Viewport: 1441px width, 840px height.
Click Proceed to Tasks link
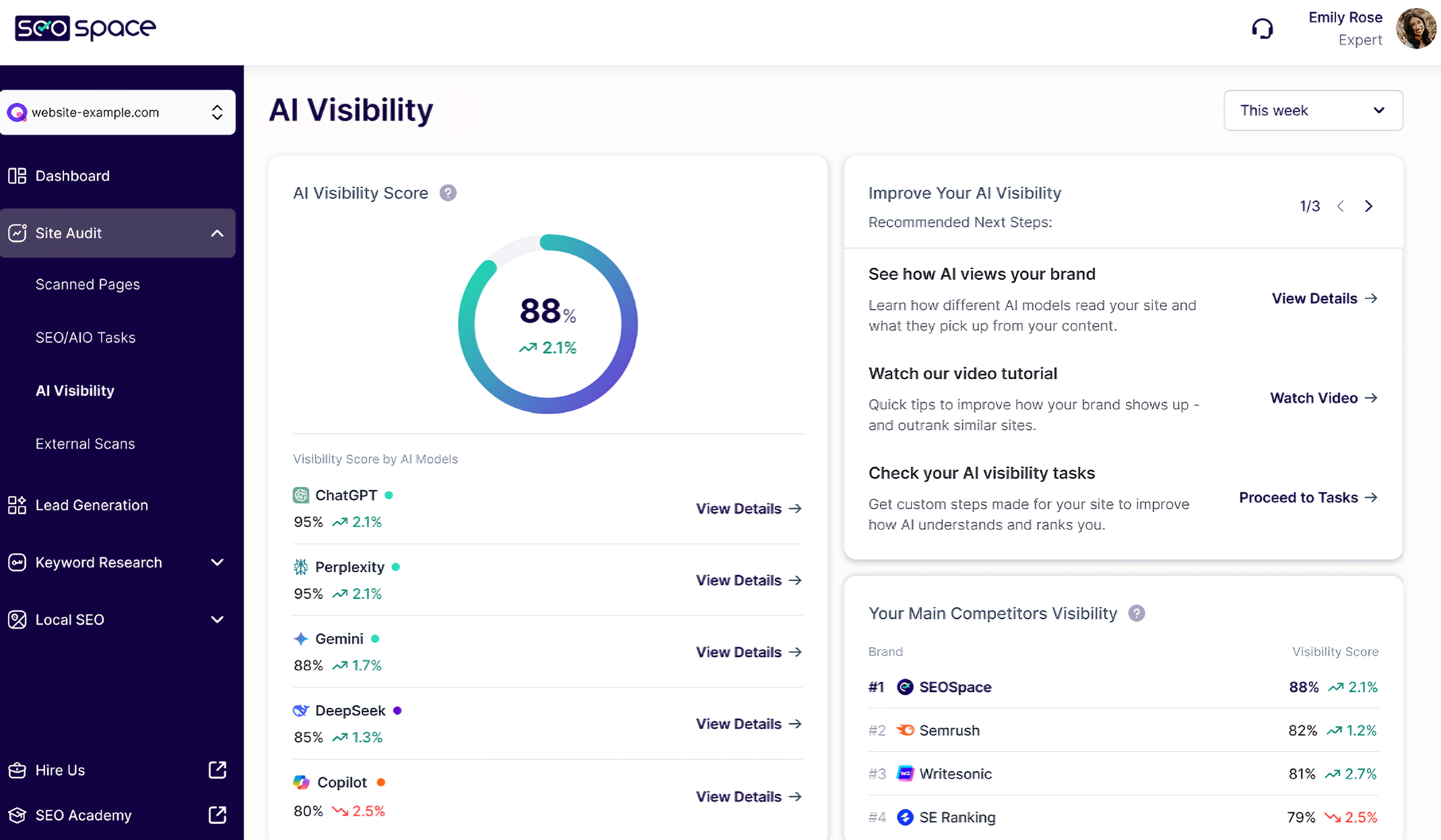pyautogui.click(x=1308, y=497)
